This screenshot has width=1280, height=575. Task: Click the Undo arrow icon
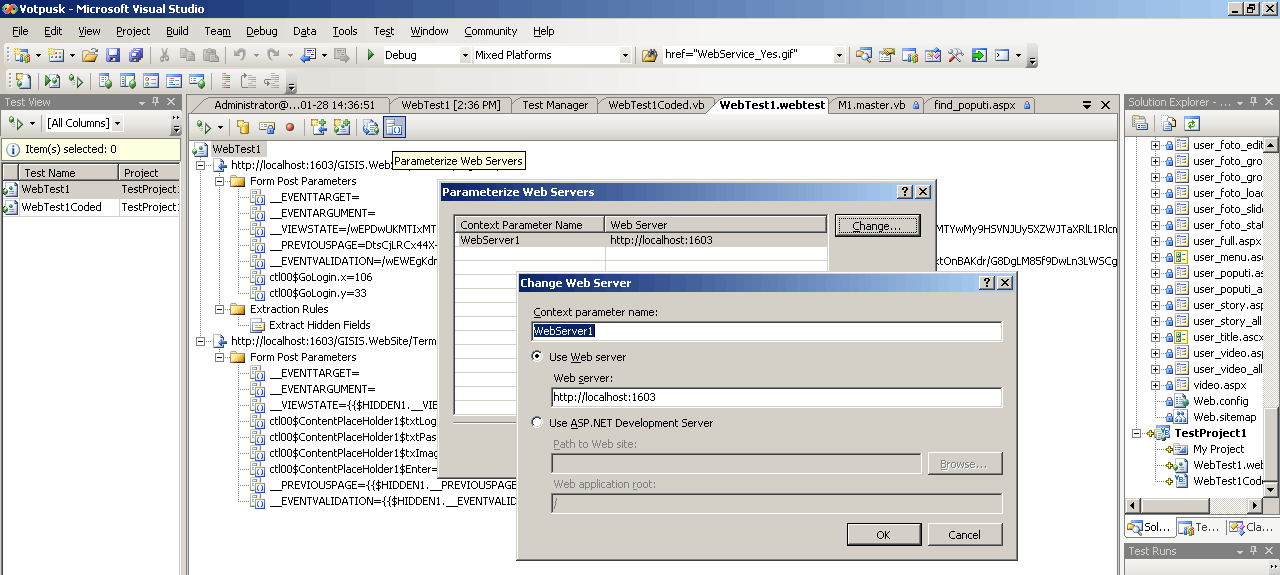(x=239, y=55)
